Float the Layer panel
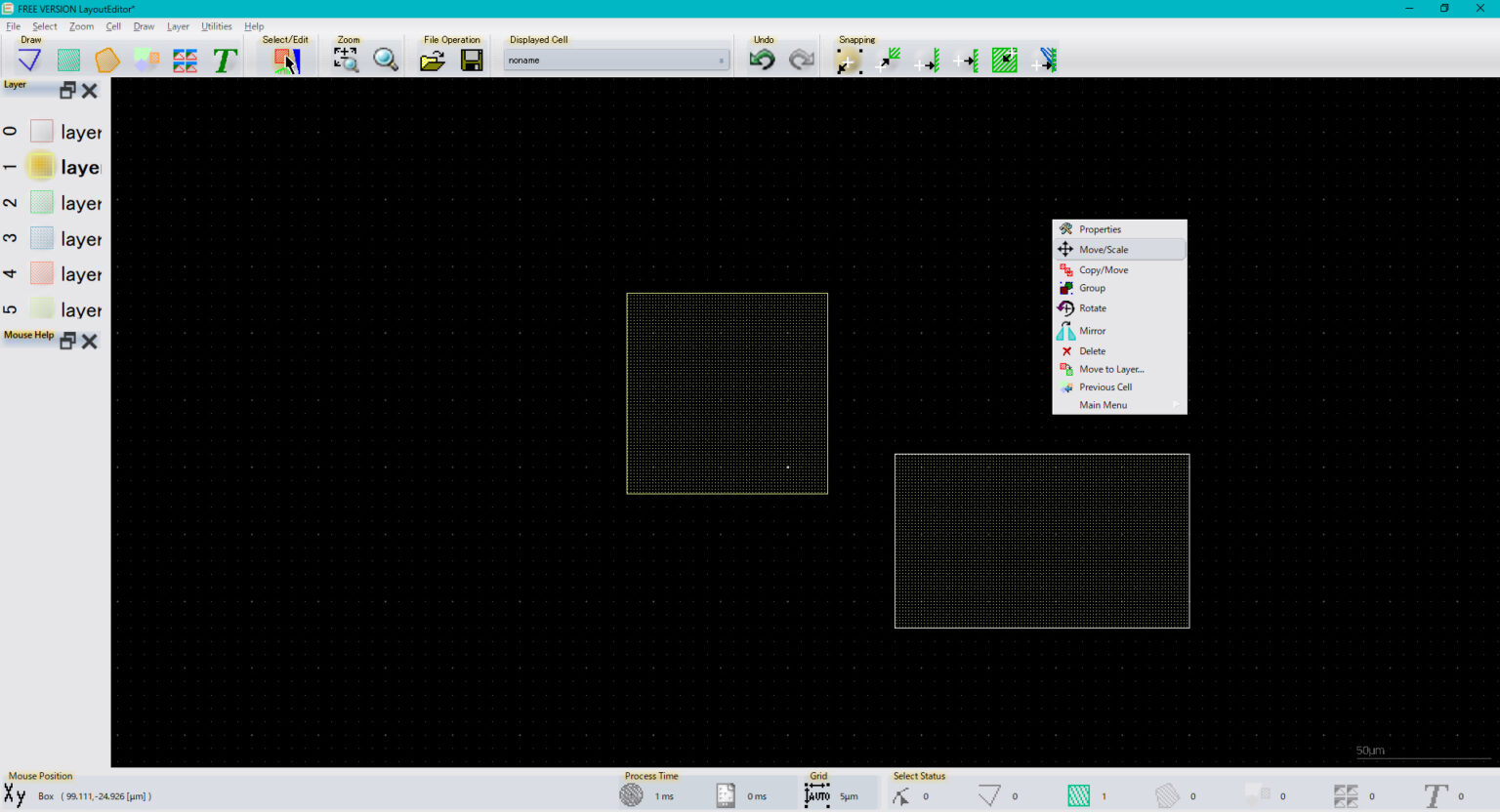Viewport: 1500px width, 812px height. coord(67,91)
